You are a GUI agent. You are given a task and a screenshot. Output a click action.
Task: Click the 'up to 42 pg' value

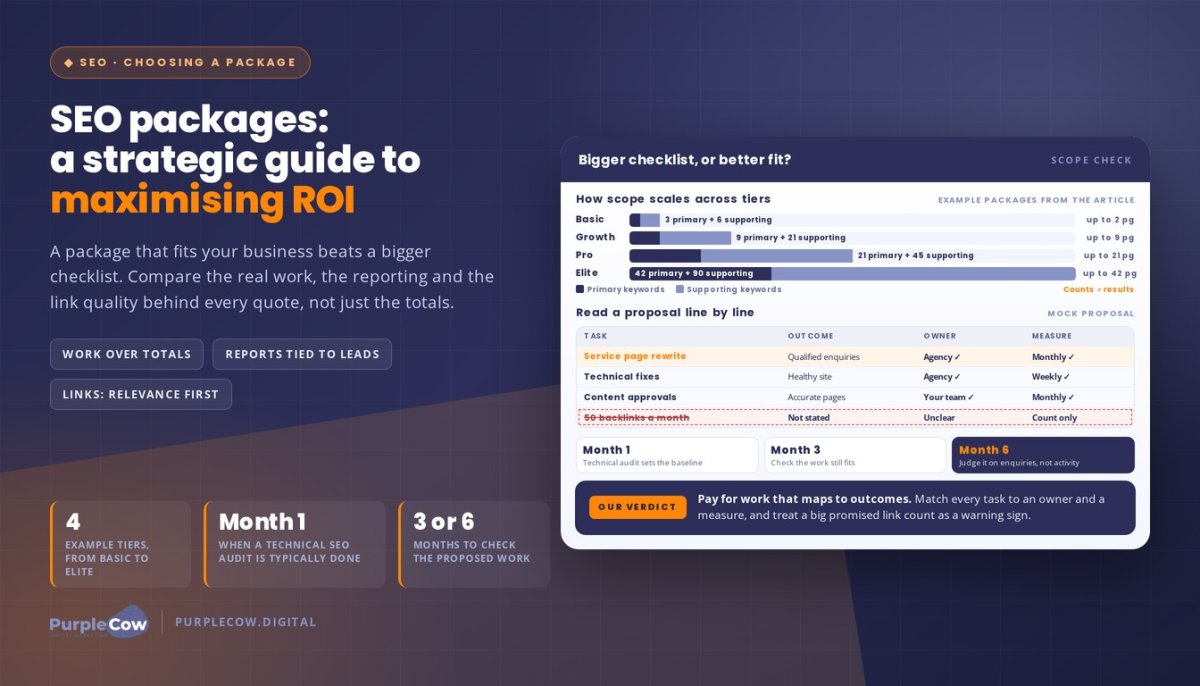click(x=1109, y=273)
